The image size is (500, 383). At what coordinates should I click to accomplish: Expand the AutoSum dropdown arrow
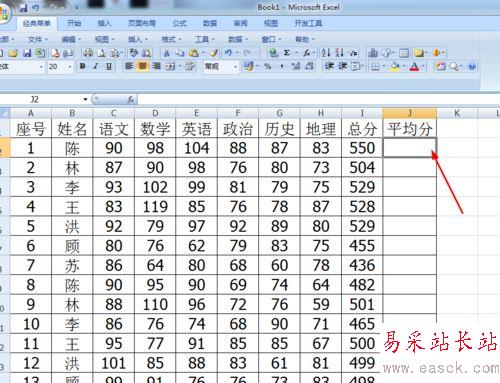pyautogui.click(x=296, y=53)
